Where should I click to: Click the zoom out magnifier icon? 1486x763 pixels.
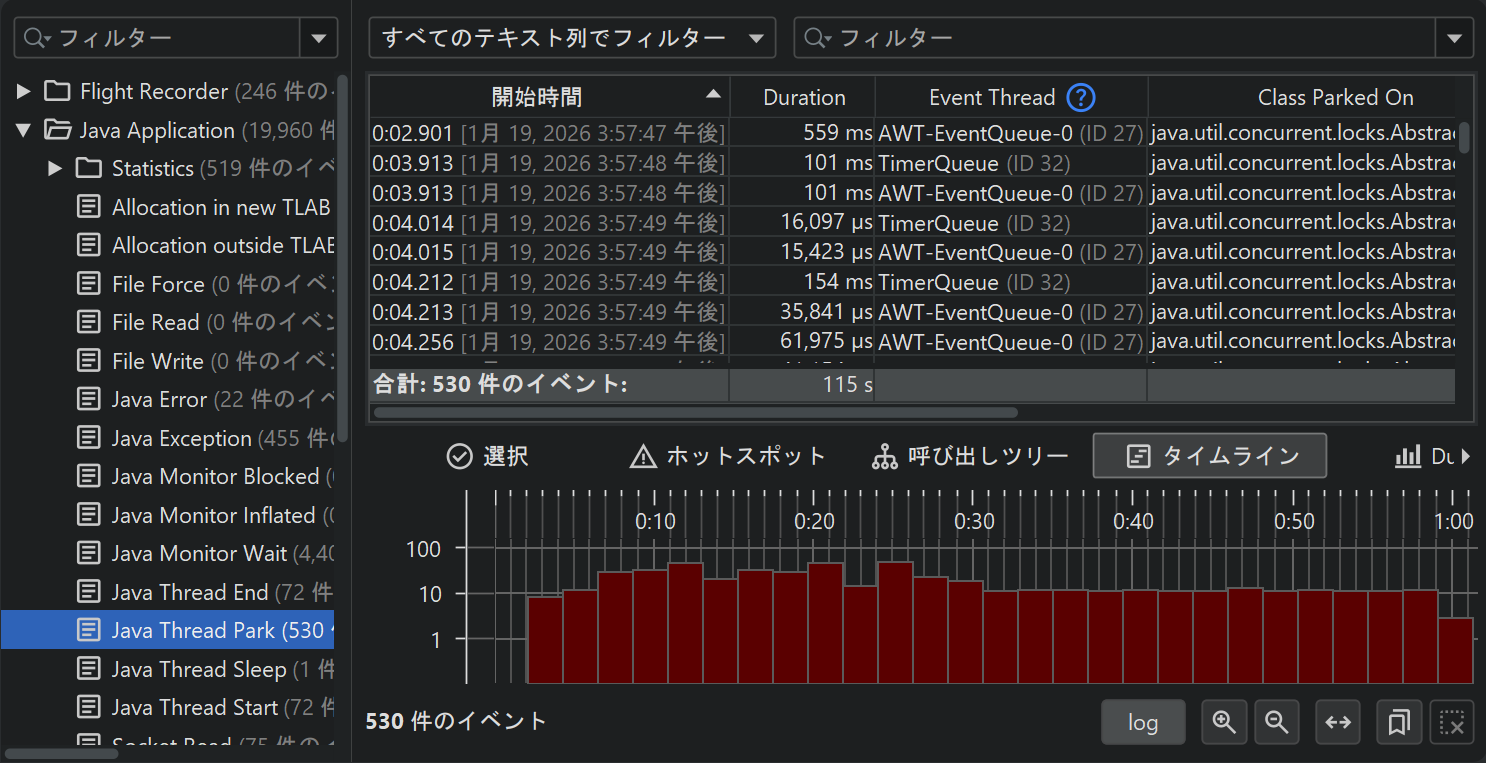[1276, 722]
